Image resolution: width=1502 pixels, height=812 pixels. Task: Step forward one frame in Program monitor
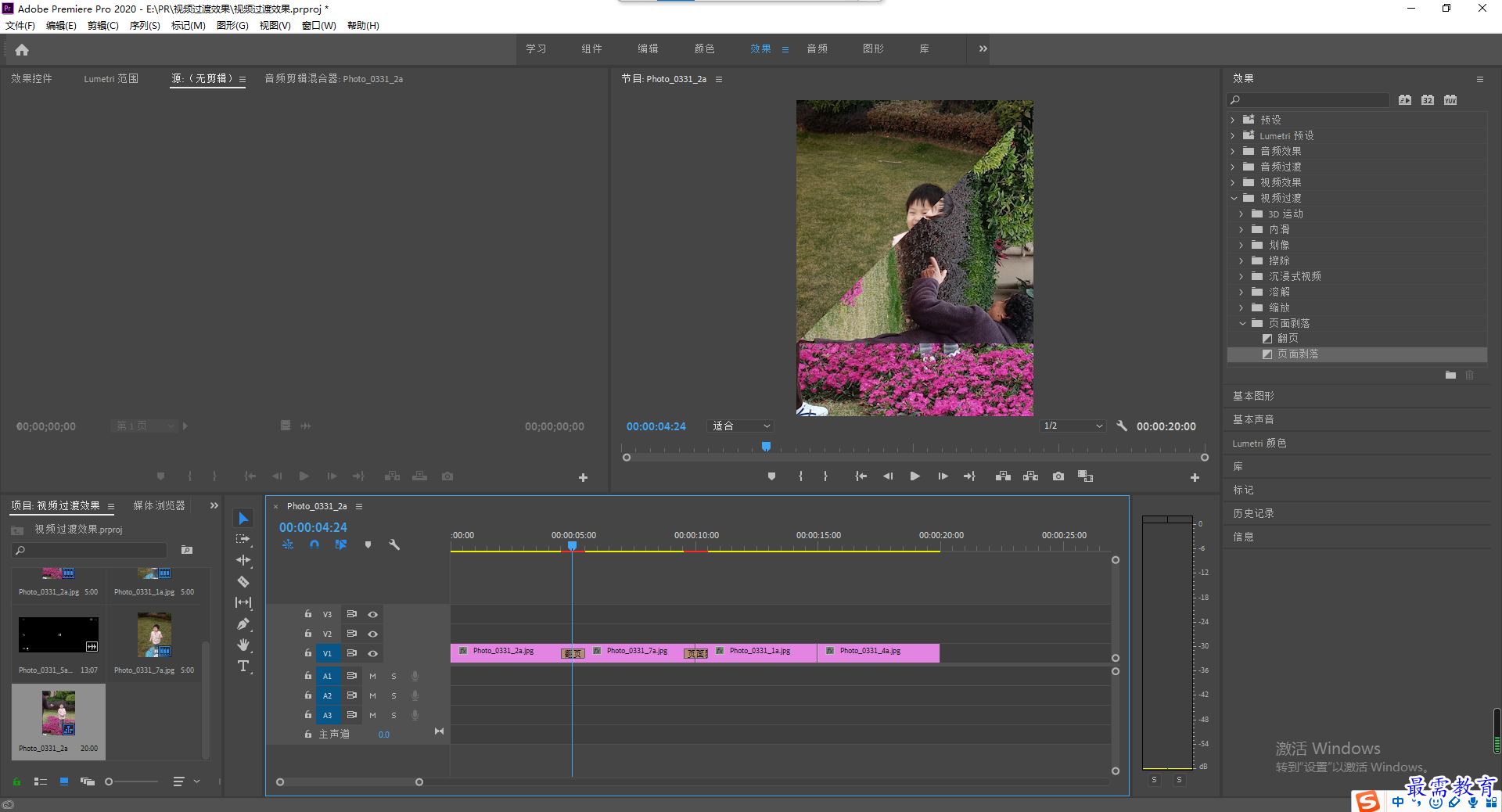(x=943, y=476)
